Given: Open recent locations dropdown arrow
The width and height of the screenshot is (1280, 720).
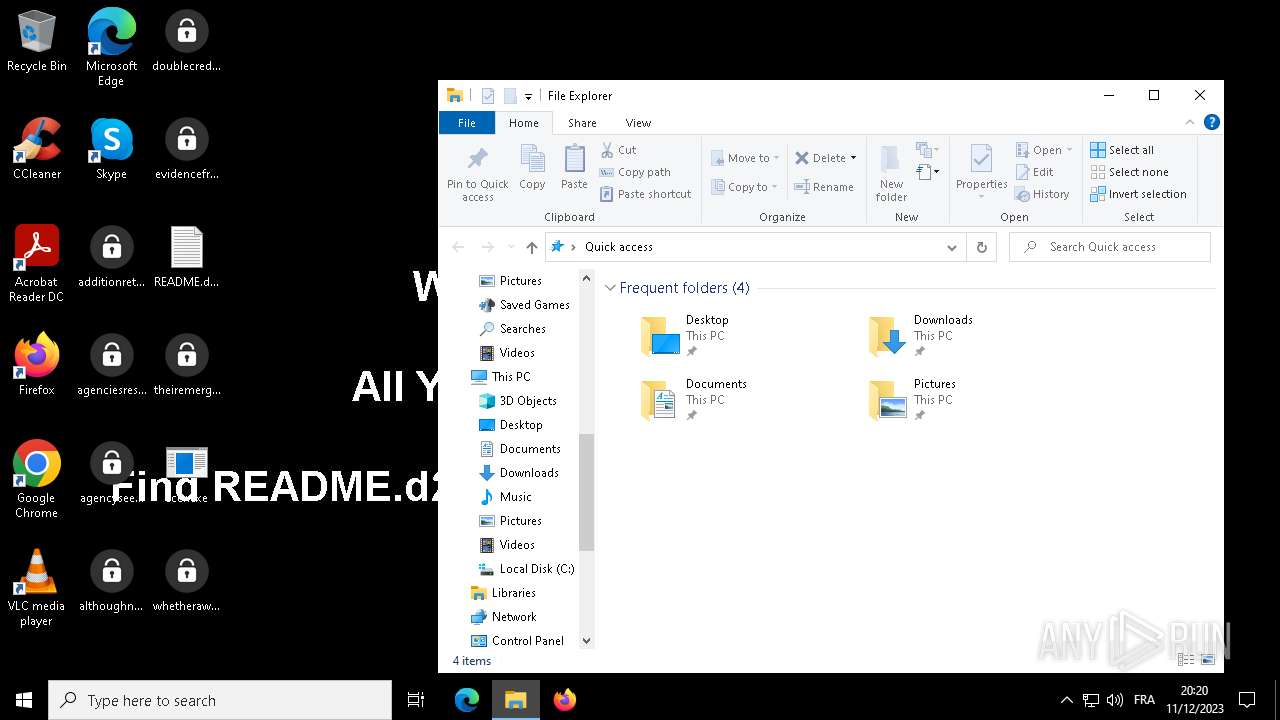Looking at the screenshot, I should 511,247.
